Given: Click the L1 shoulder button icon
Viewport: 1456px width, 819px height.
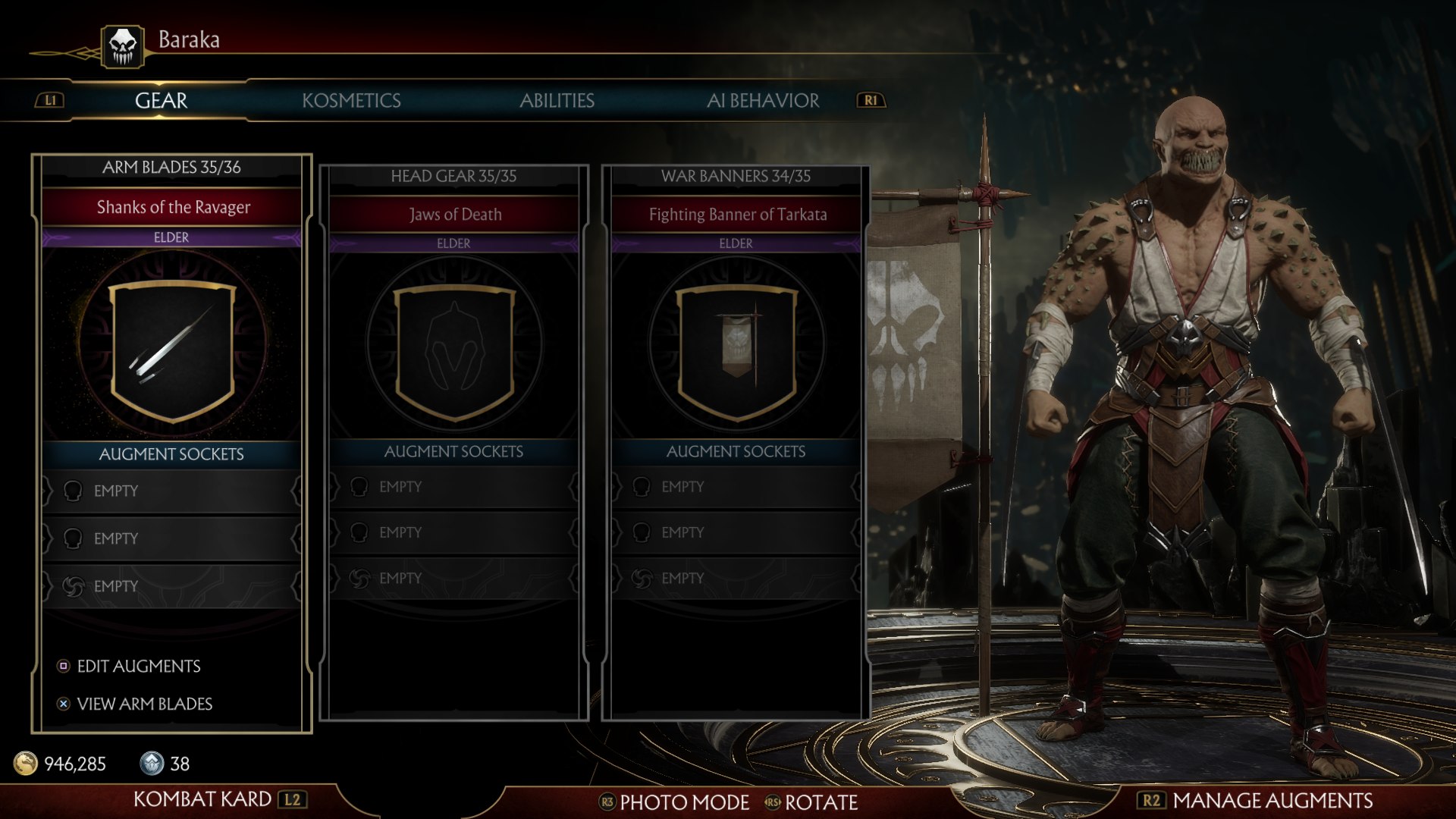Looking at the screenshot, I should pos(50,100).
